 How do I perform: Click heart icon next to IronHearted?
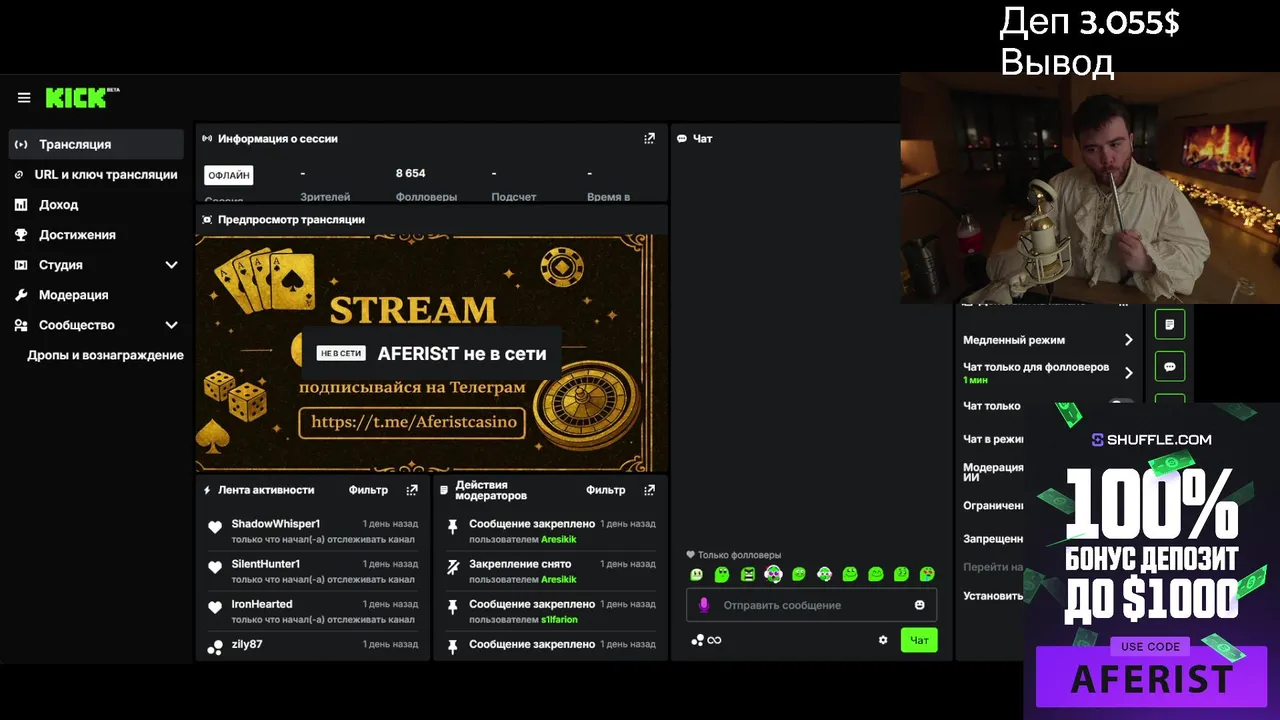(x=215, y=607)
